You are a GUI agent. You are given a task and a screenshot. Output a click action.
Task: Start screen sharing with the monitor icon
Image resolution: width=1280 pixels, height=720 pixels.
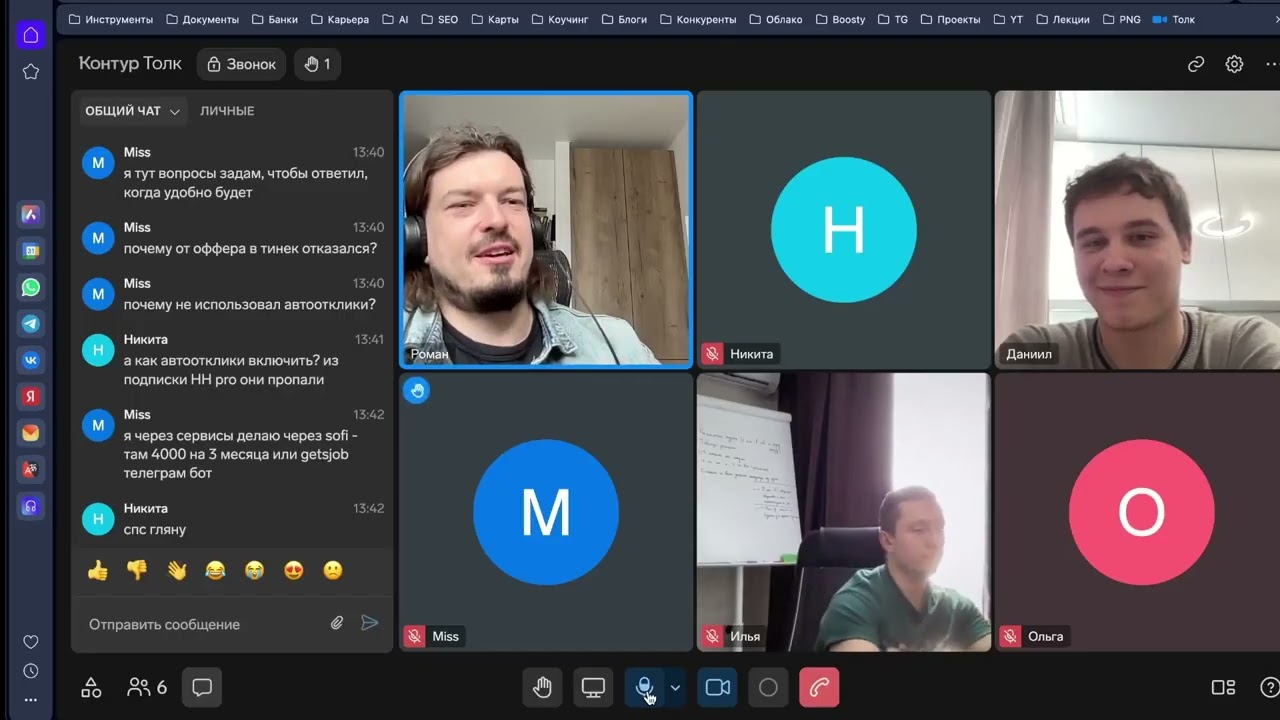pyautogui.click(x=593, y=687)
